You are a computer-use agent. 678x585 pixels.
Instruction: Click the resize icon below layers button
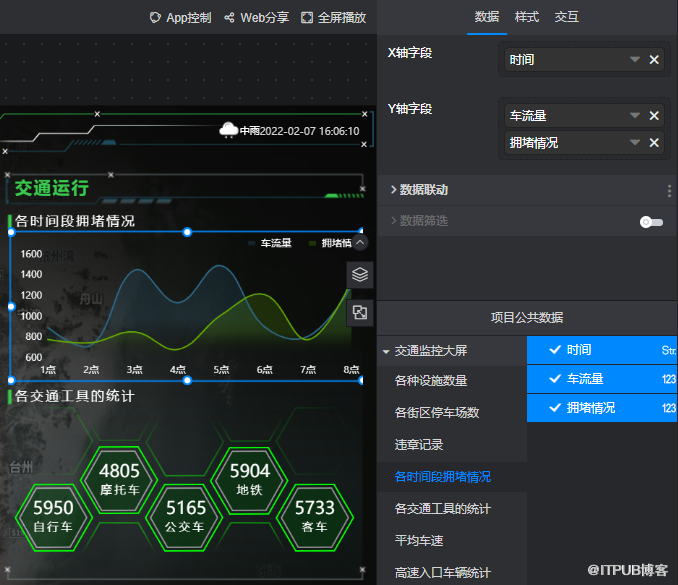(360, 313)
